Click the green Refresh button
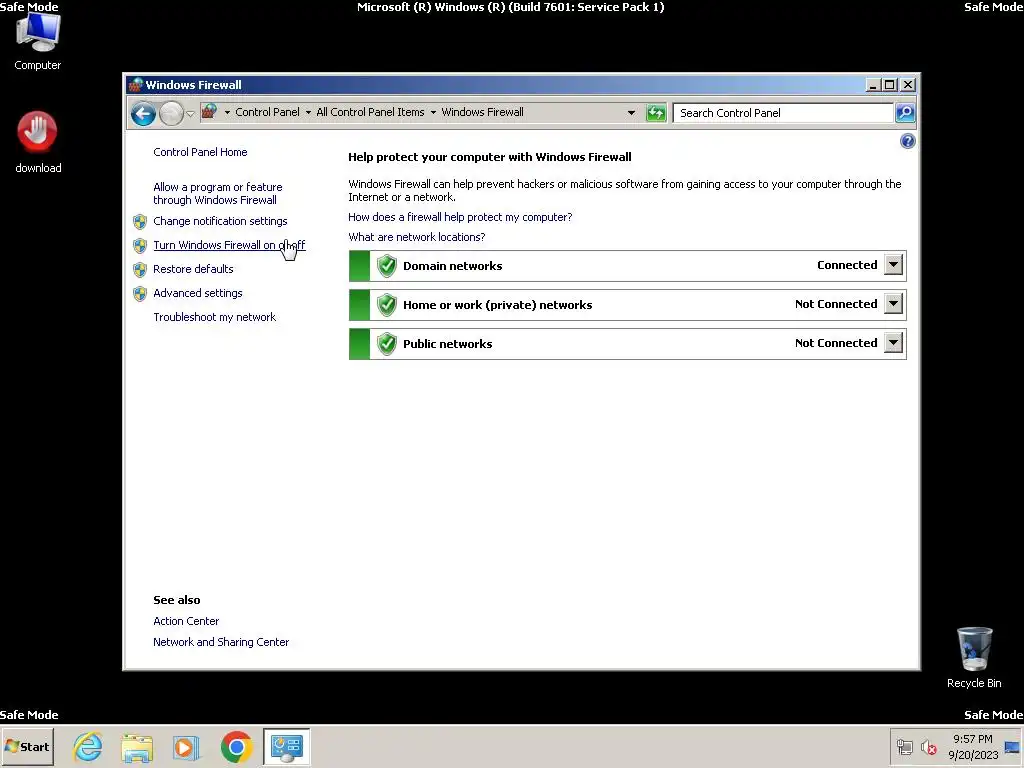The width and height of the screenshot is (1024, 768). tap(656, 113)
